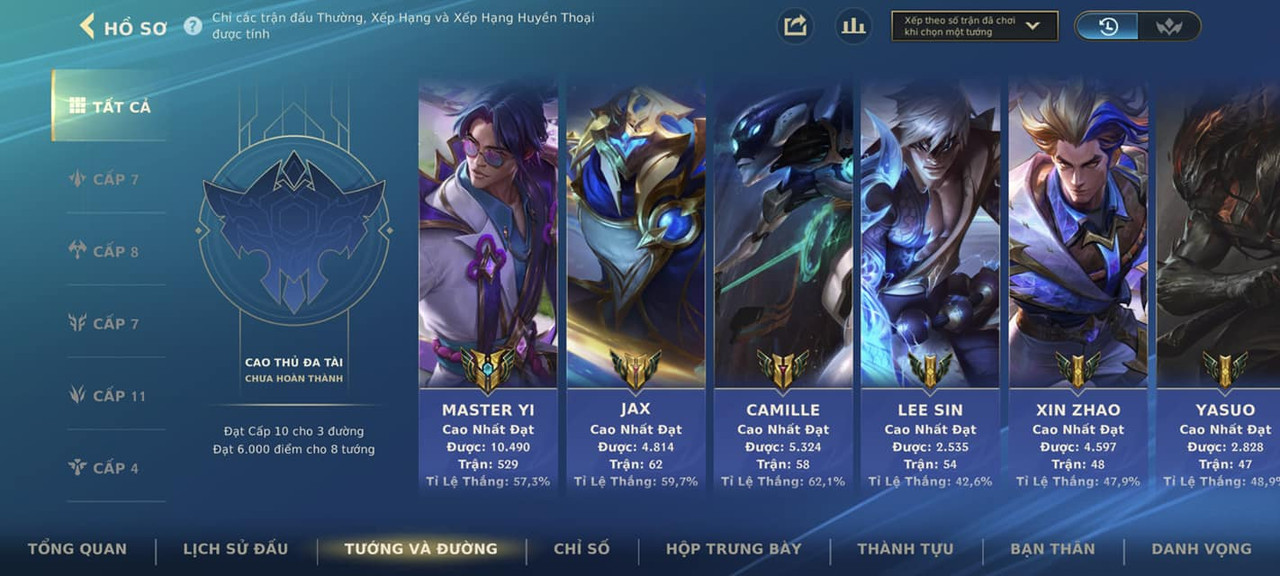Tap the share profile icon

[x=795, y=26]
